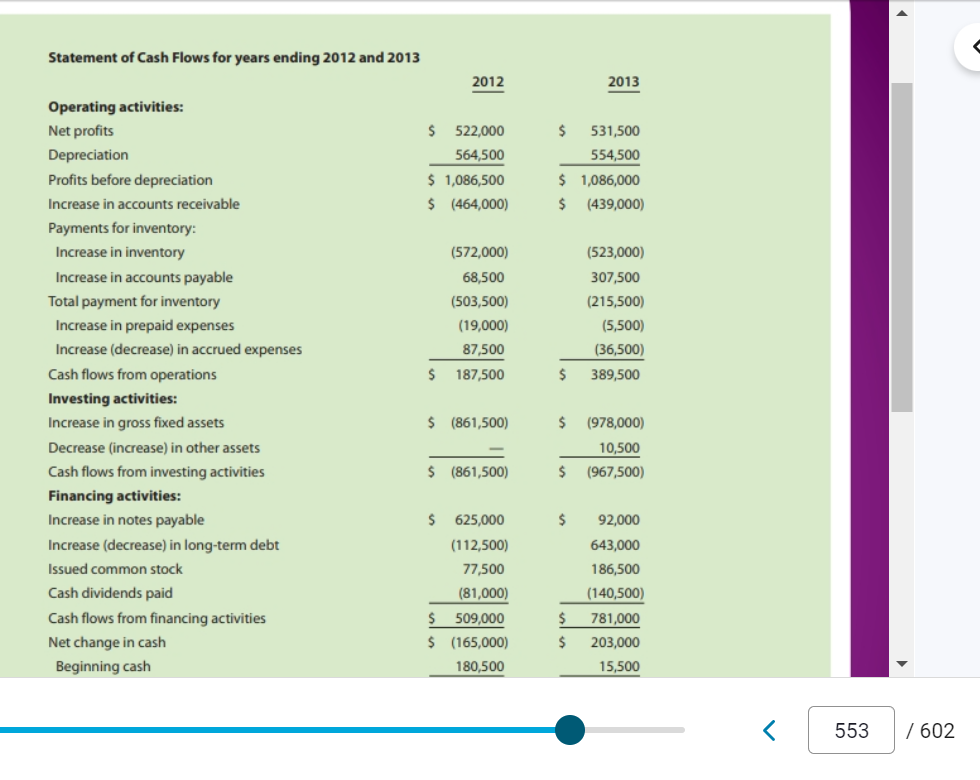Select the Operating activities heading
This screenshot has height=780, width=980.
click(114, 106)
